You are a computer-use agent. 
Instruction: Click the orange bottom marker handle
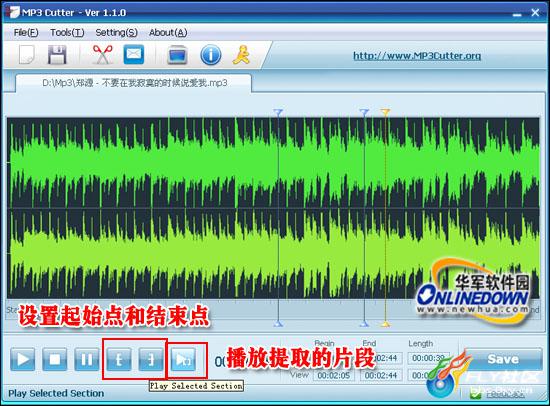click(x=385, y=324)
